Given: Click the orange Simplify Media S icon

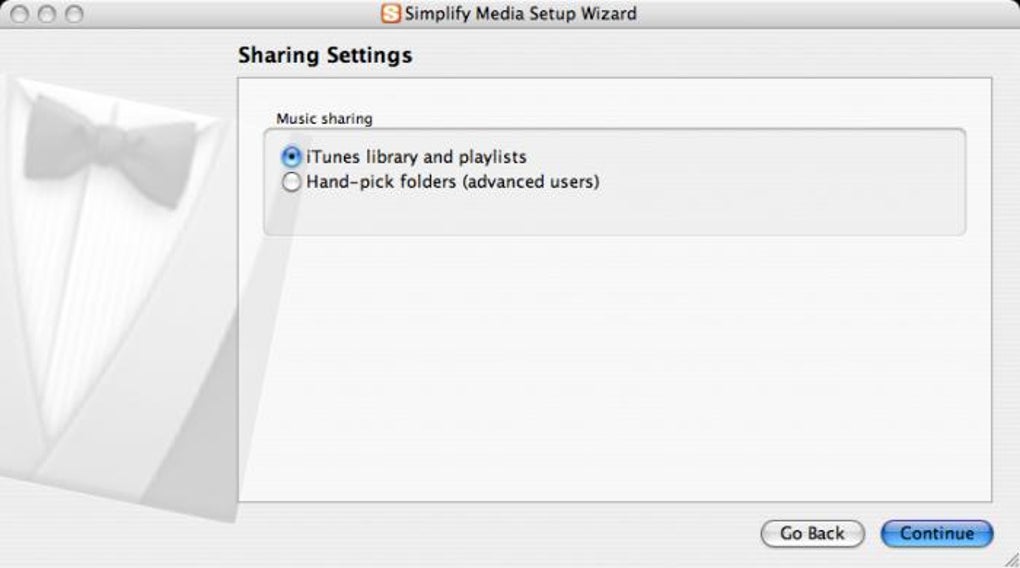Looking at the screenshot, I should (x=391, y=13).
